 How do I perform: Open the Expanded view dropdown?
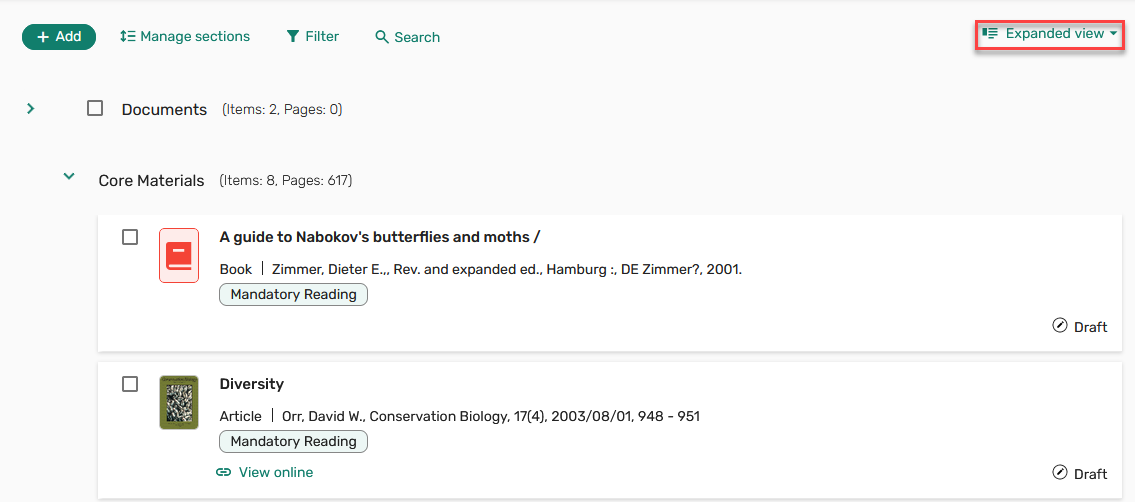(1050, 34)
